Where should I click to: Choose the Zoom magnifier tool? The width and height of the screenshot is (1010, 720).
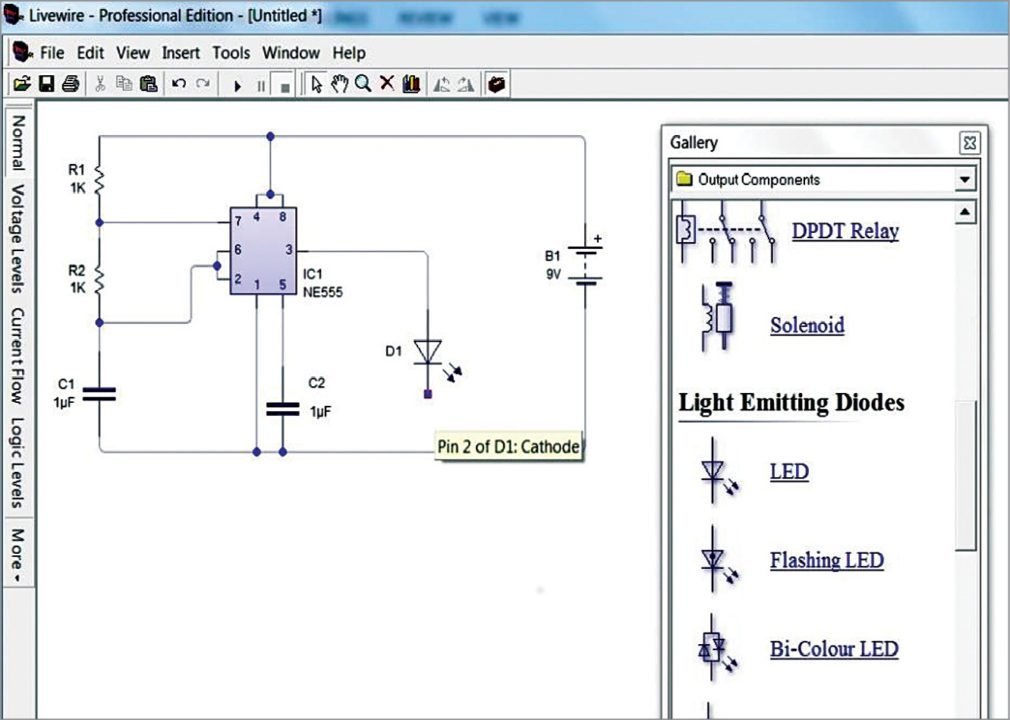click(x=363, y=85)
